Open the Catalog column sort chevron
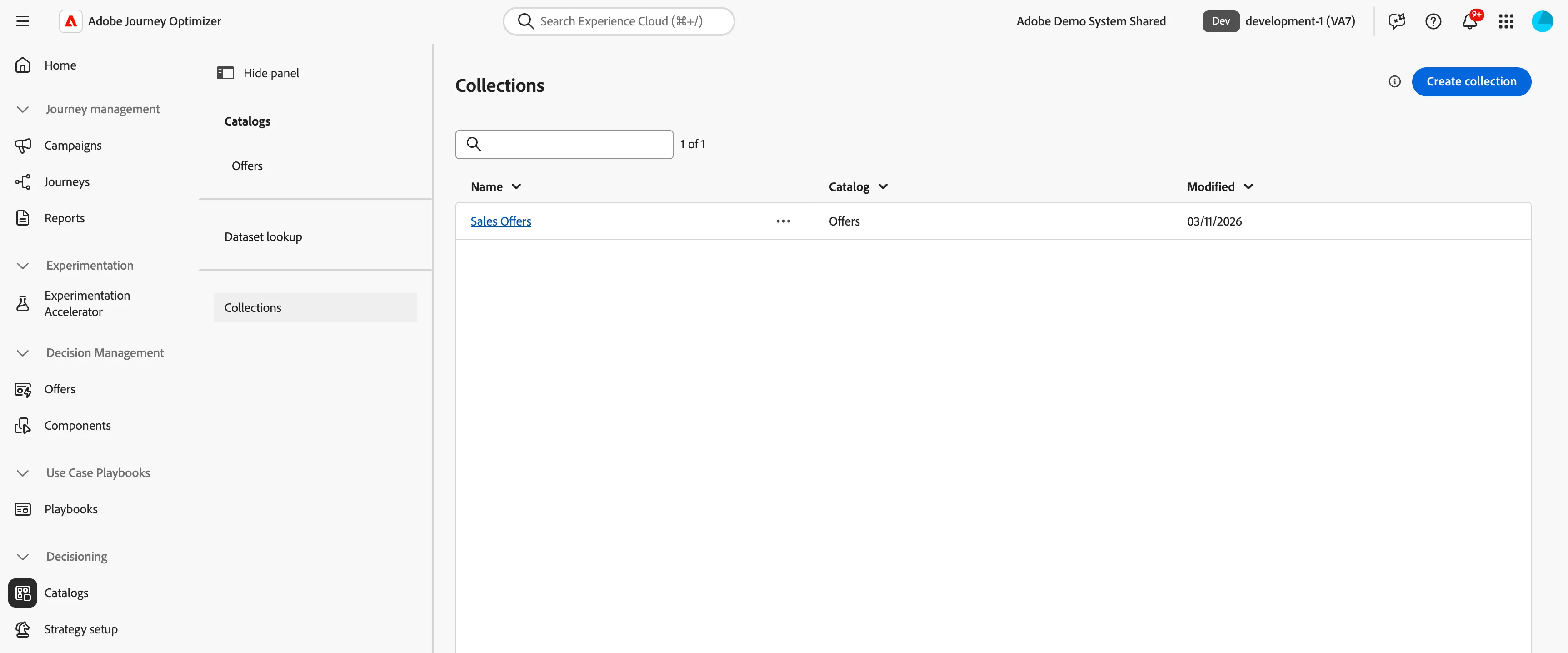1568x653 pixels. (883, 187)
